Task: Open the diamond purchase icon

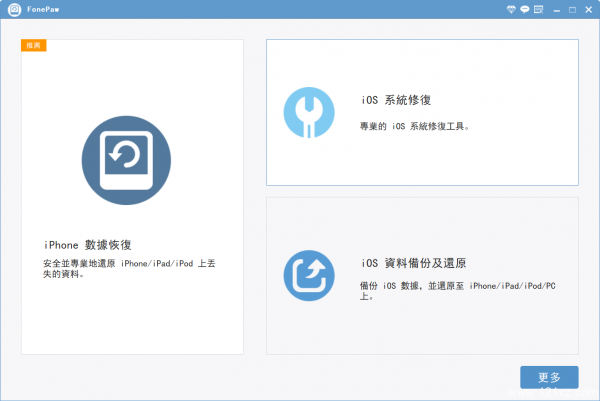Action: pyautogui.click(x=511, y=10)
